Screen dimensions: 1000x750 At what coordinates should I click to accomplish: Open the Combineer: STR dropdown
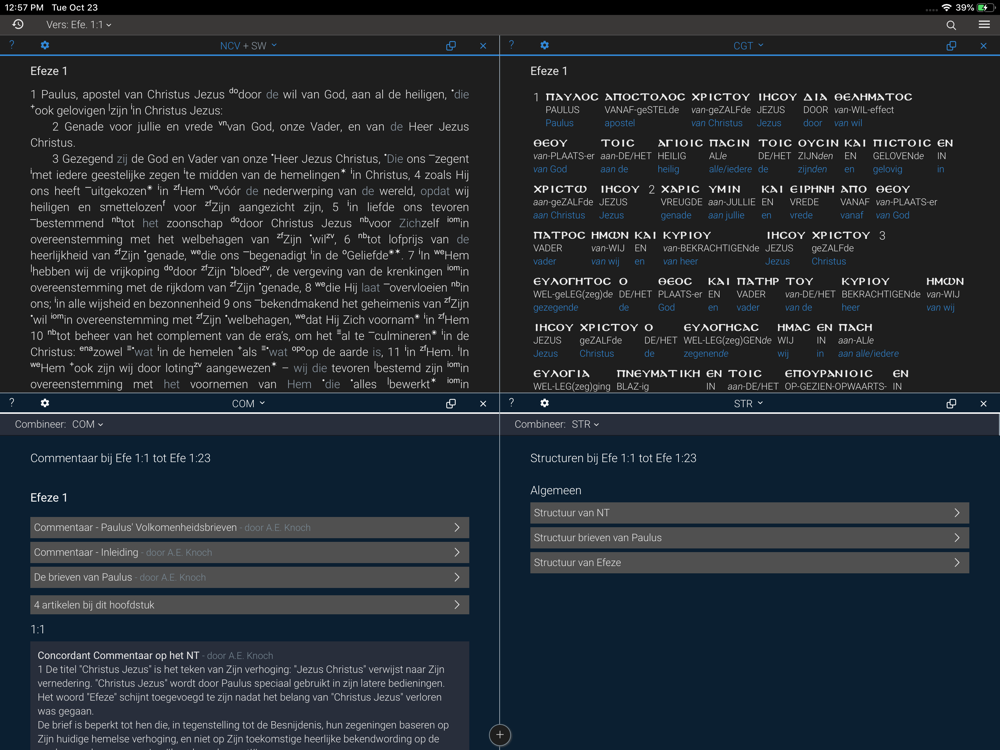tap(585, 424)
